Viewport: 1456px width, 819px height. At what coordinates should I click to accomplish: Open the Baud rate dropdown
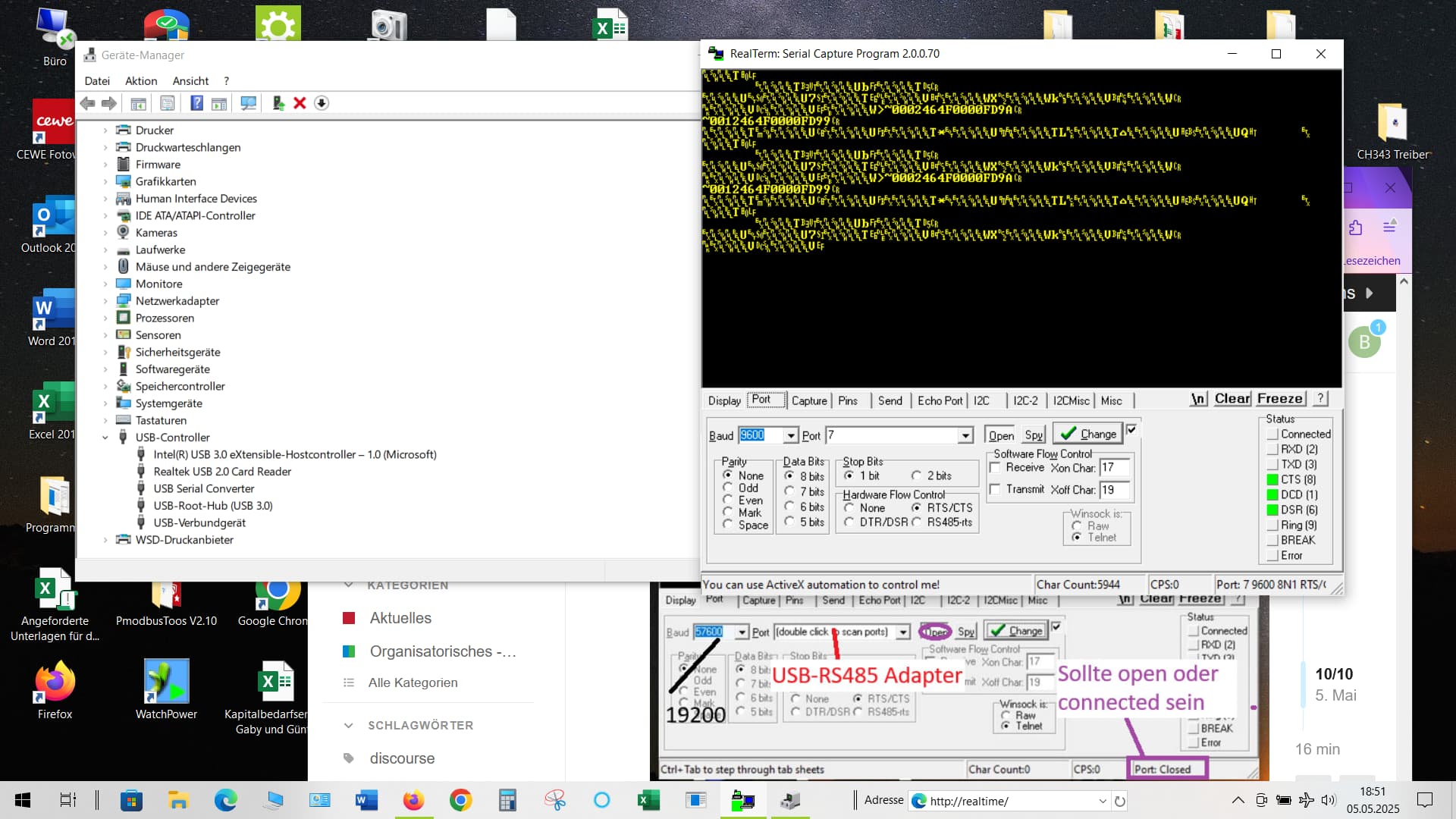pos(791,435)
